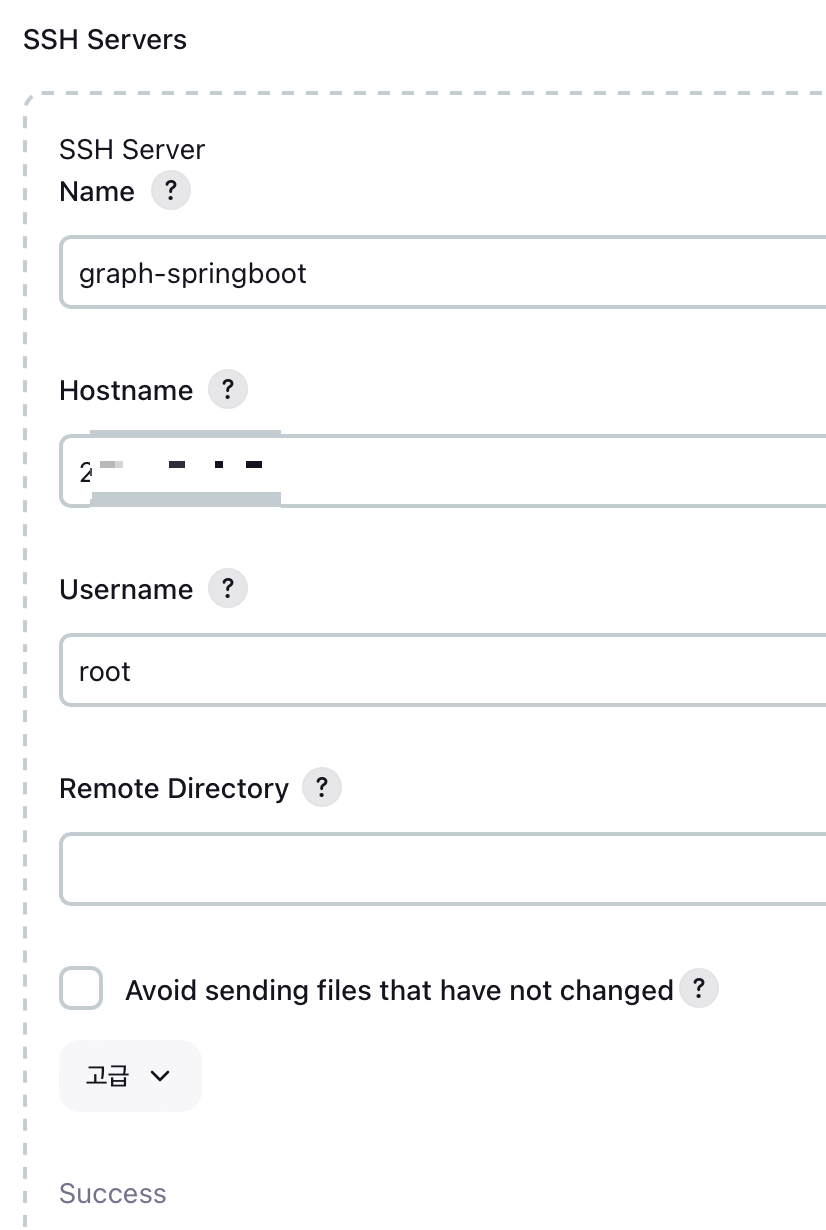Click the Username label text
This screenshot has height=1230, width=826.
(126, 589)
